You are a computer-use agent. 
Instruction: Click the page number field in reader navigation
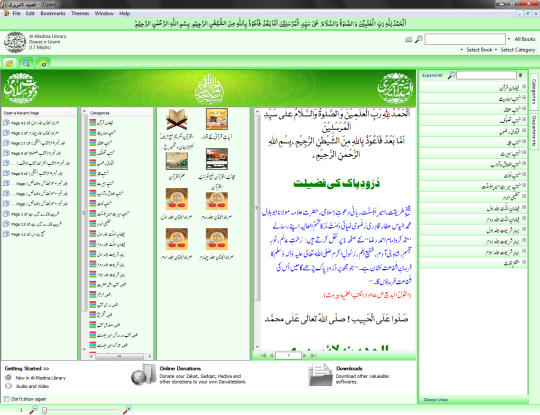(x=289, y=355)
